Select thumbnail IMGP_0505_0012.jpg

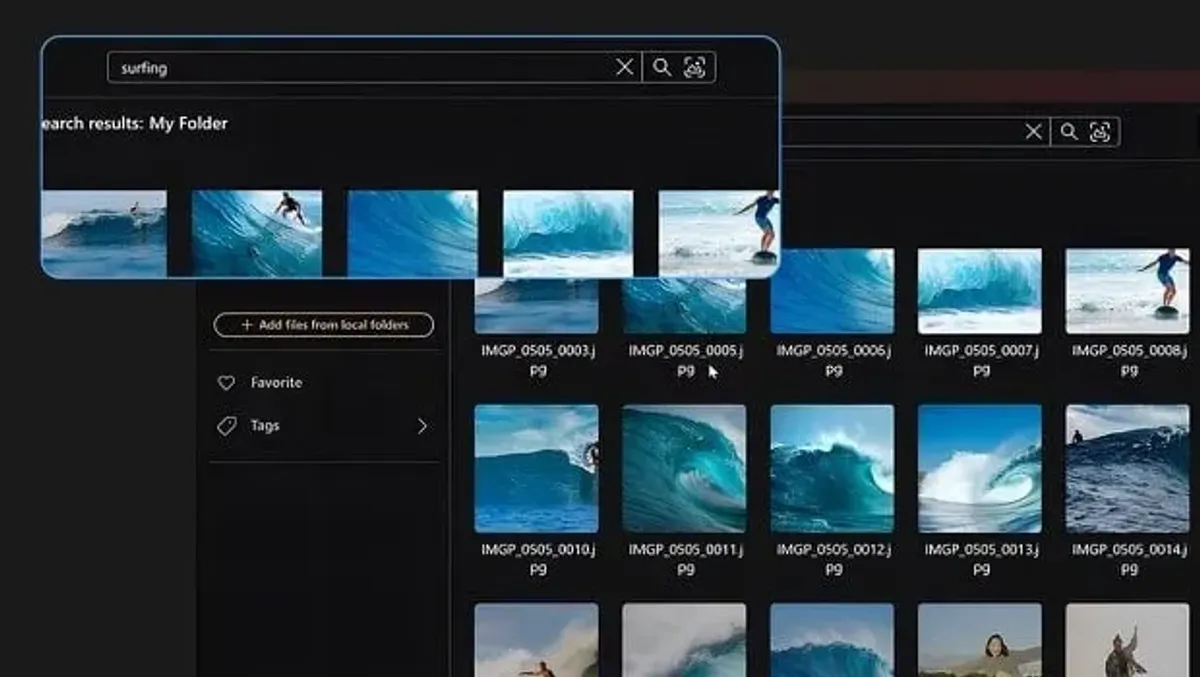point(832,468)
